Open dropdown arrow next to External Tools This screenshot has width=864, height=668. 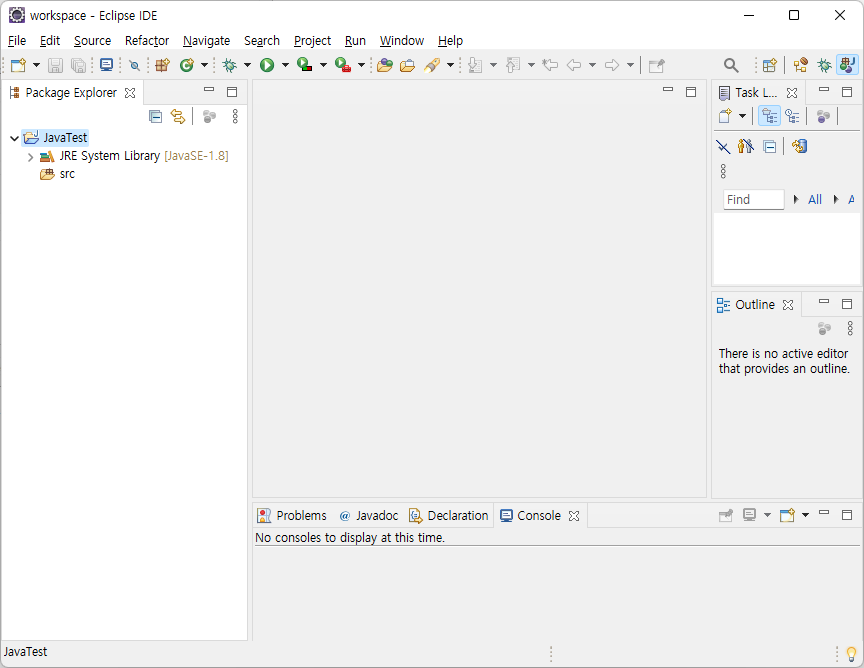click(x=361, y=65)
